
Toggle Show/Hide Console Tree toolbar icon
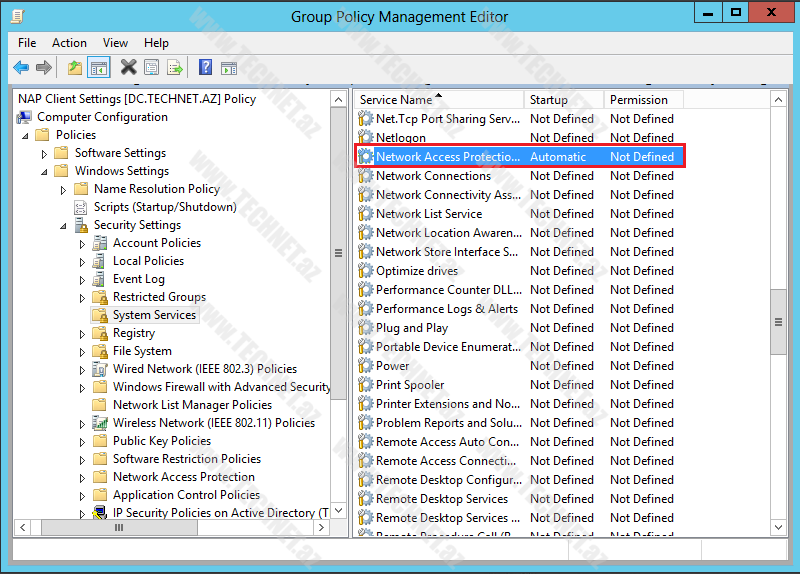tap(99, 68)
